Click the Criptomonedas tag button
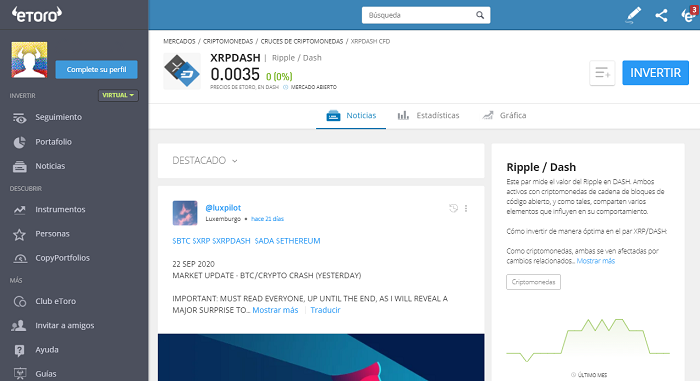The width and height of the screenshot is (700, 381). [533, 282]
